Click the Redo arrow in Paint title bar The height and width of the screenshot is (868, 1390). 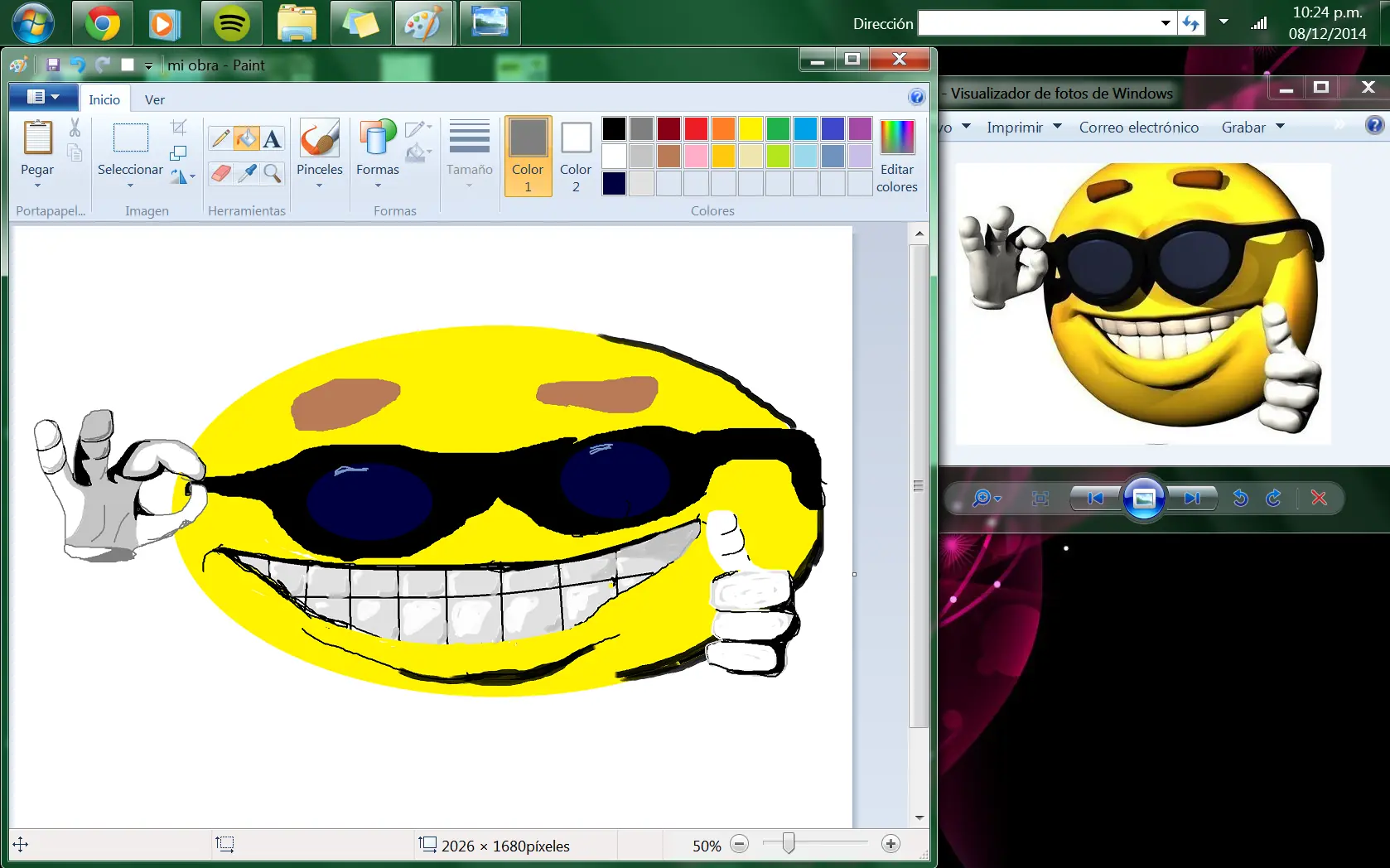[x=103, y=65]
